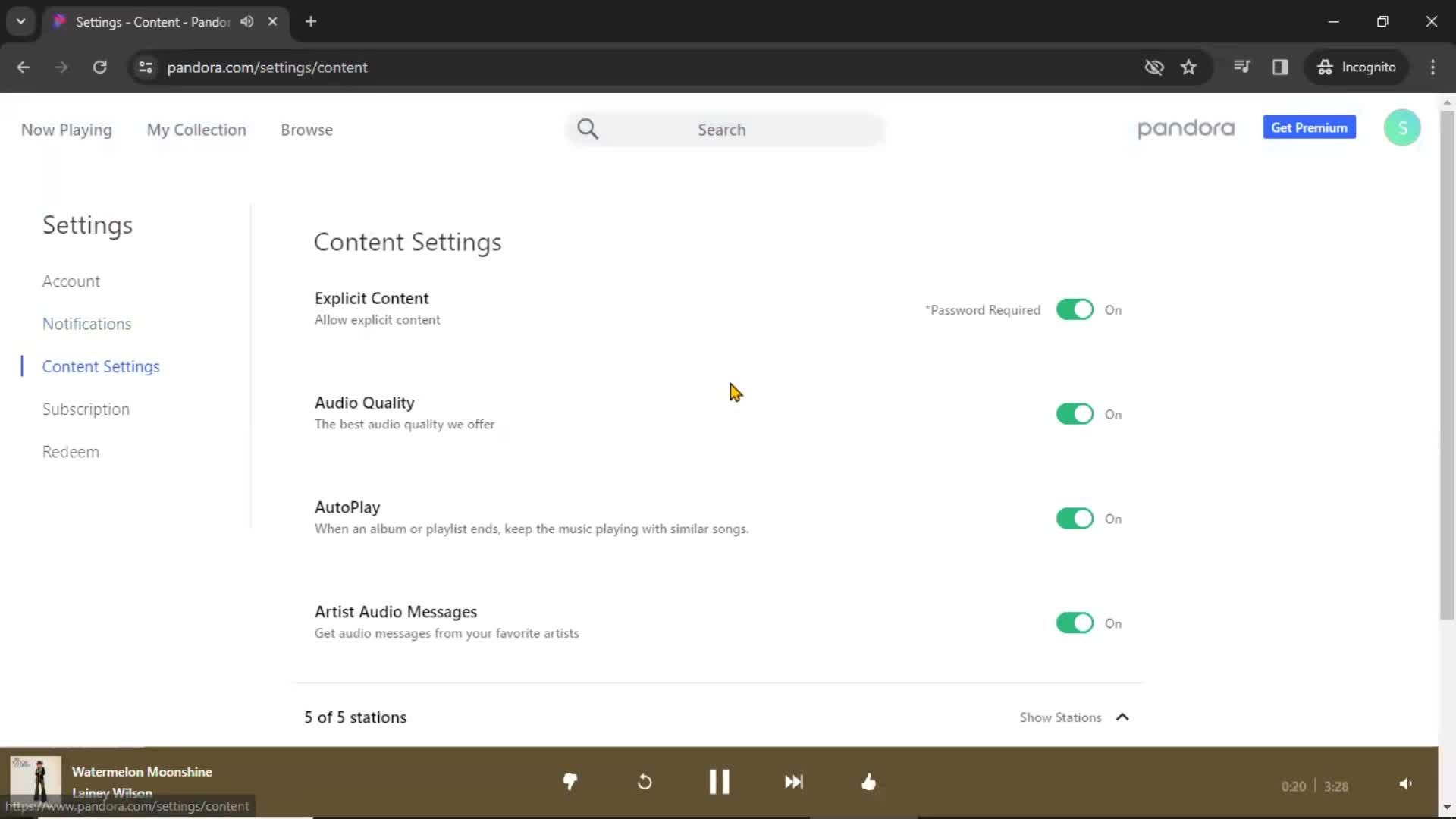Click the page vertical scrollbar

click(x=1447, y=364)
